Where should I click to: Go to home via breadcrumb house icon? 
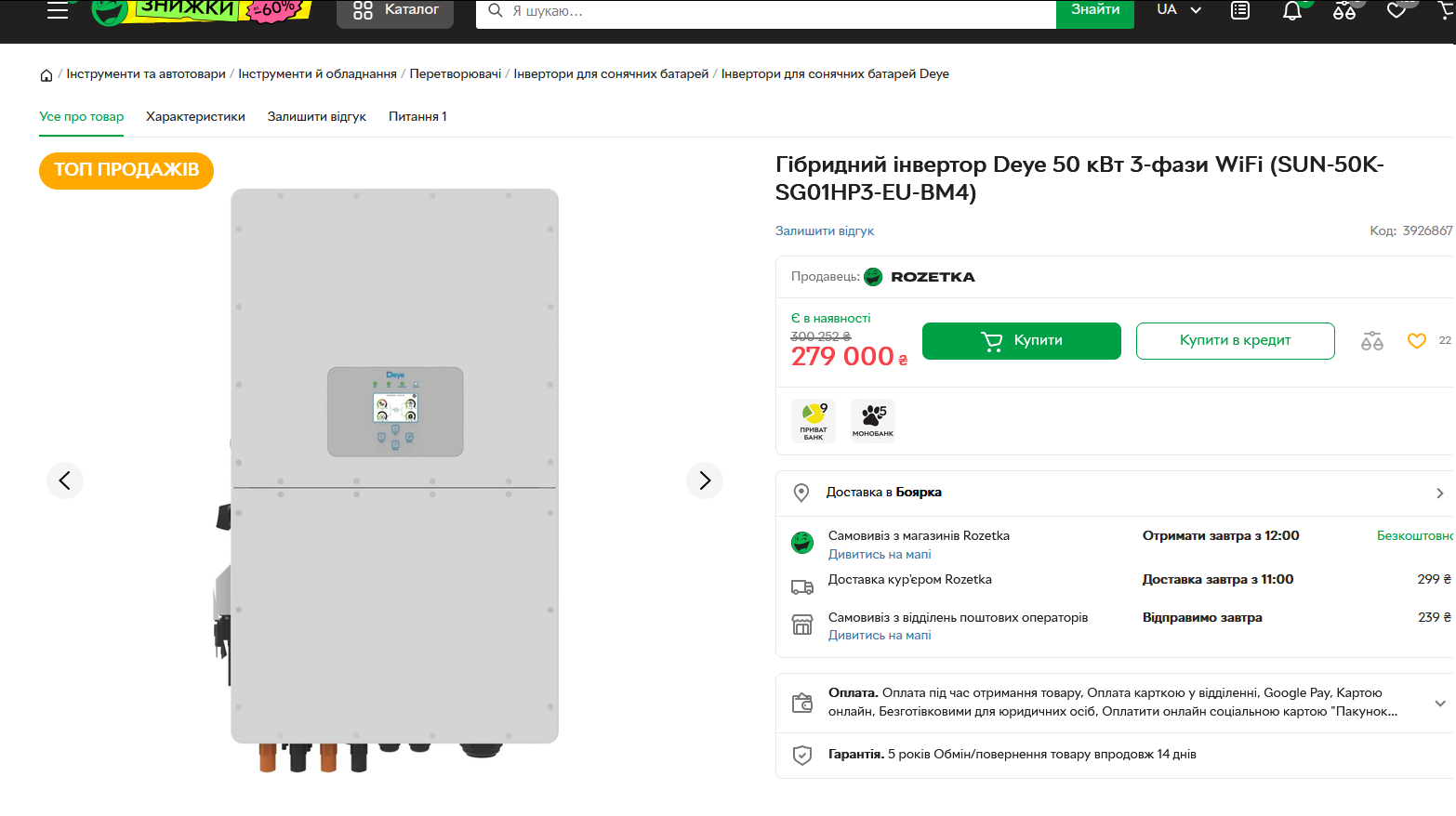pos(46,75)
